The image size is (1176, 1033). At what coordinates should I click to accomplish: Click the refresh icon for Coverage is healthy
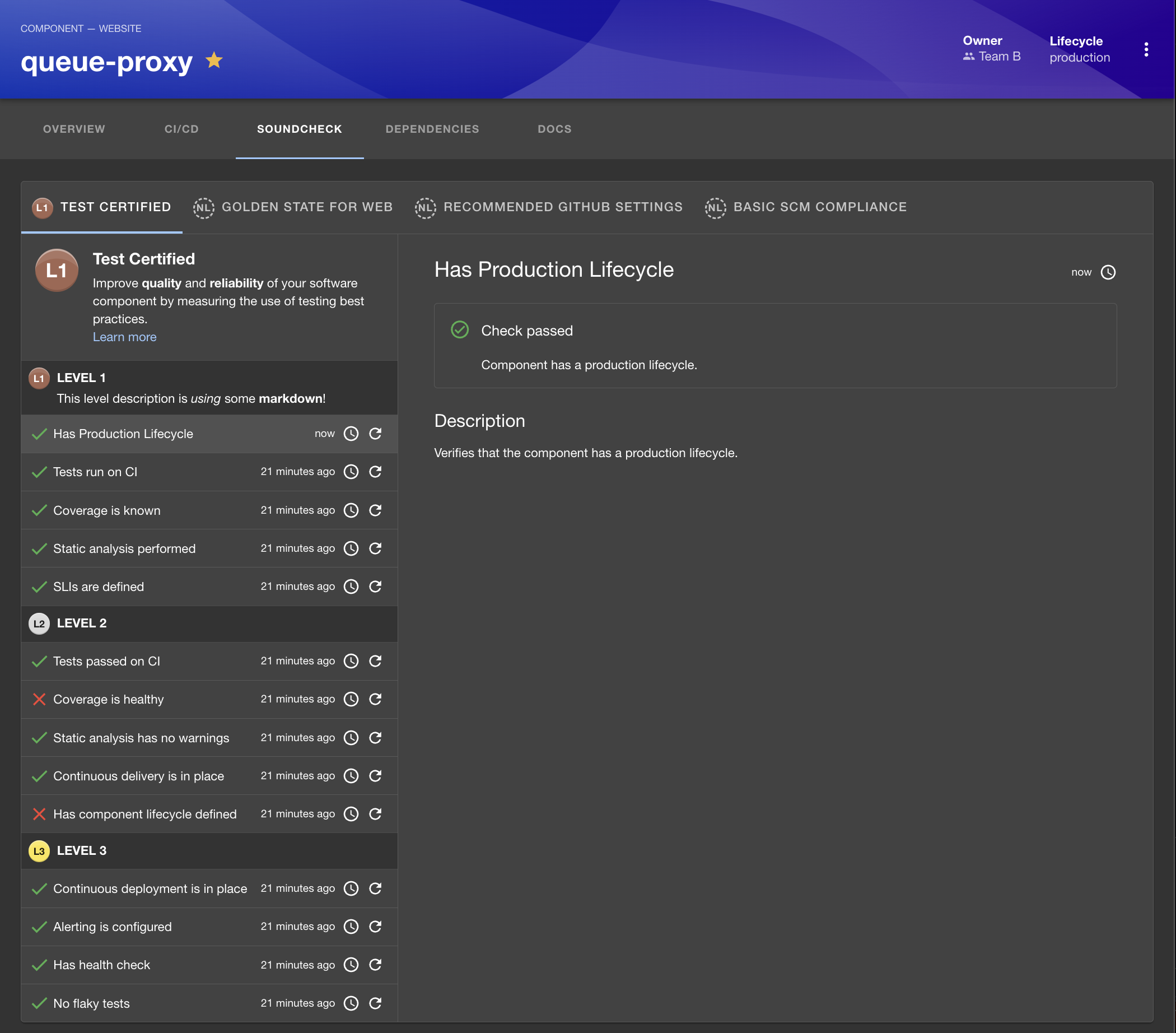click(375, 699)
